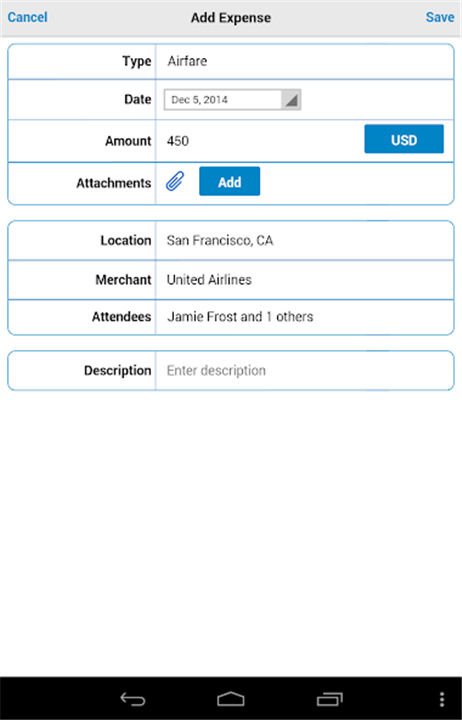Edit the Amount field showing 450
This screenshot has height=720, width=462.
[259, 141]
